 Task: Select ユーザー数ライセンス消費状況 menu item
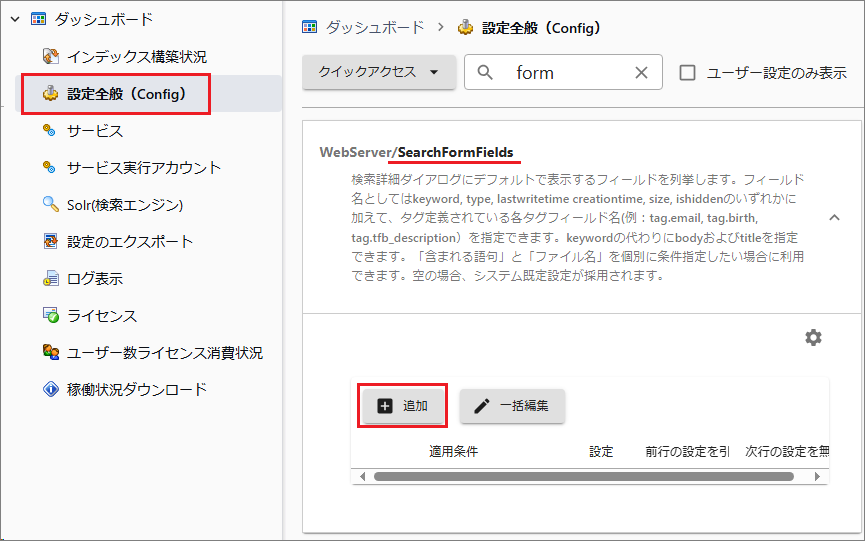165,353
